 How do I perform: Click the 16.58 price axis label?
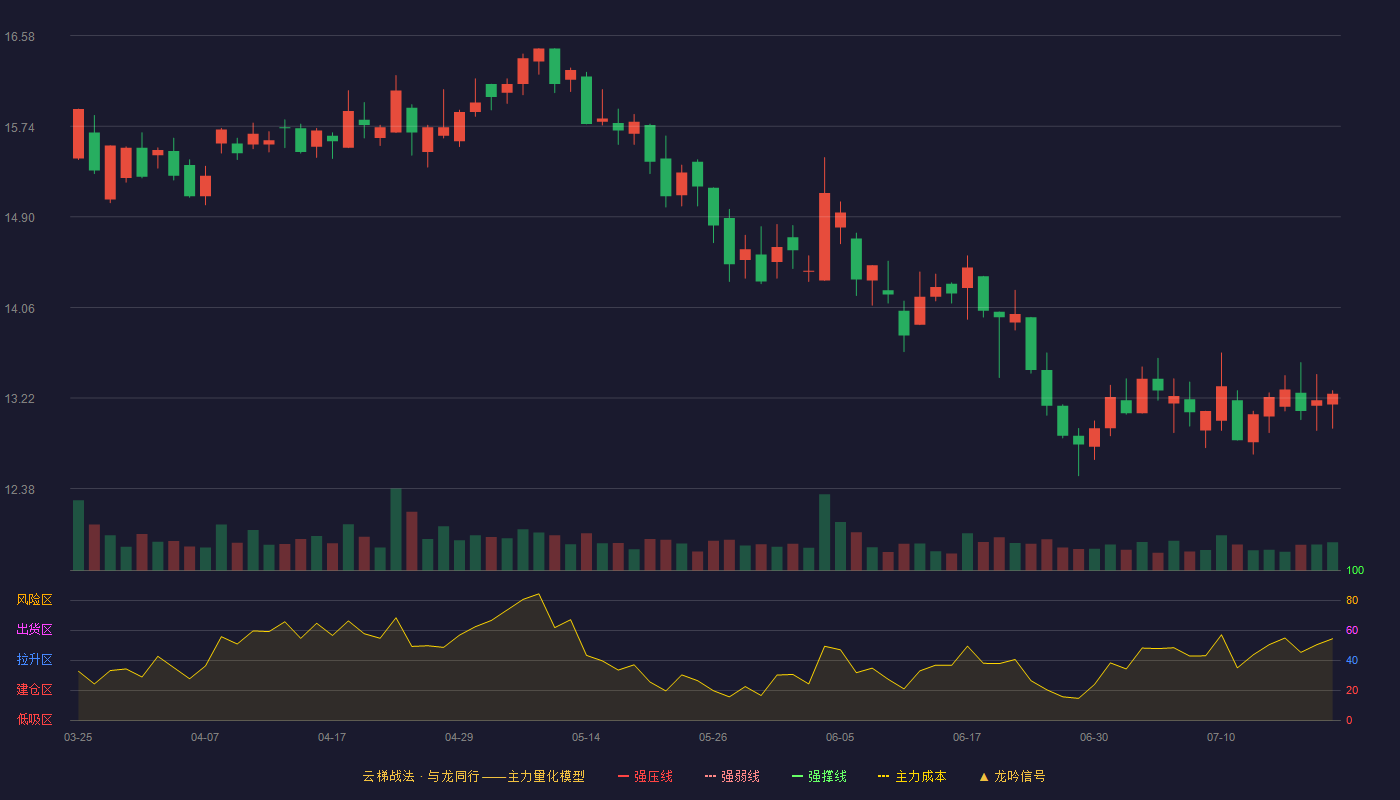click(x=20, y=37)
